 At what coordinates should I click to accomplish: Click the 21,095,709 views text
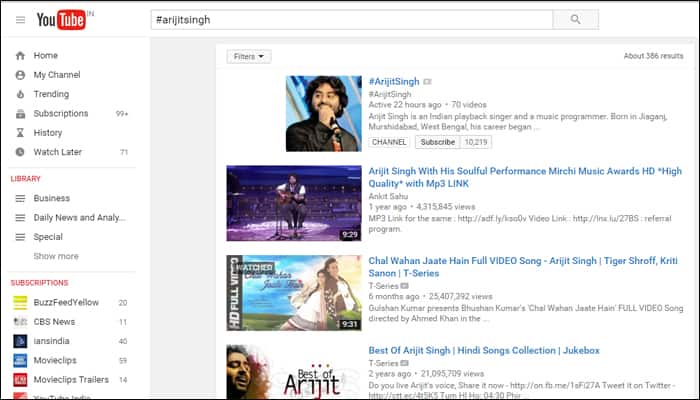pos(452,374)
